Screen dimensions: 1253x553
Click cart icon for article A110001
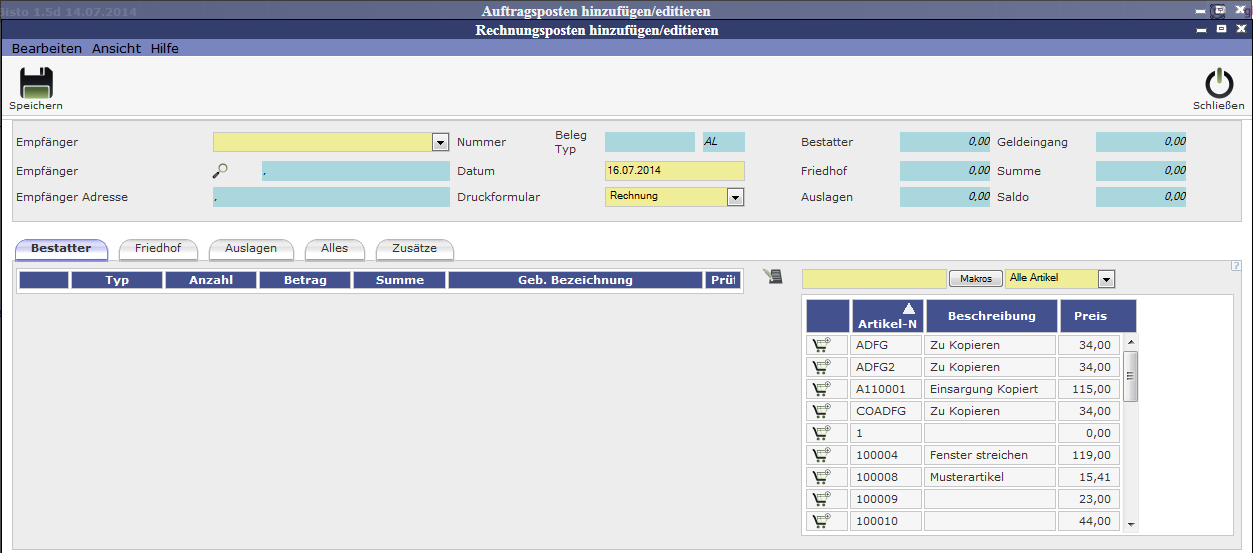tap(821, 389)
